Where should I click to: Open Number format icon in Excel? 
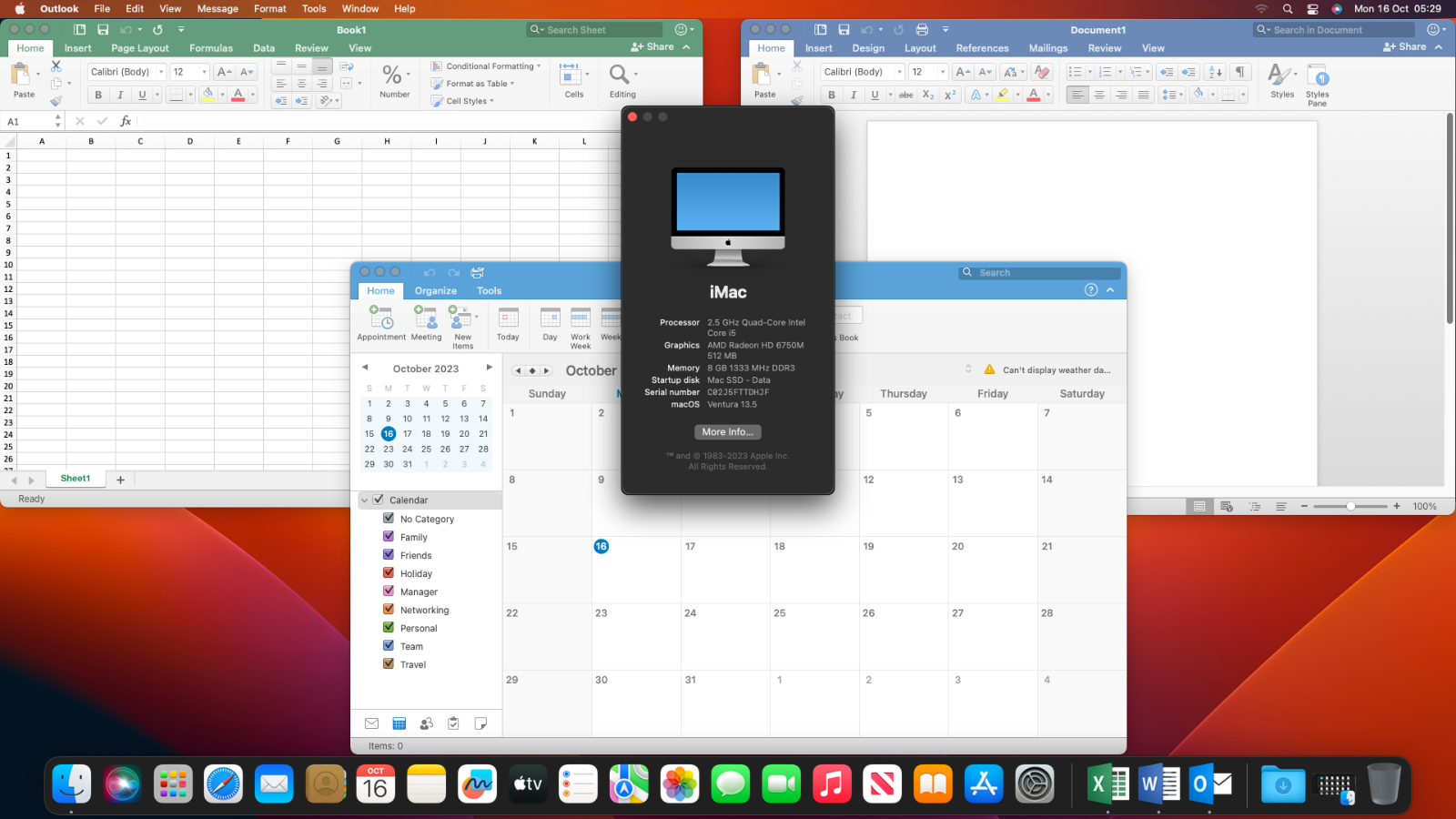click(392, 75)
